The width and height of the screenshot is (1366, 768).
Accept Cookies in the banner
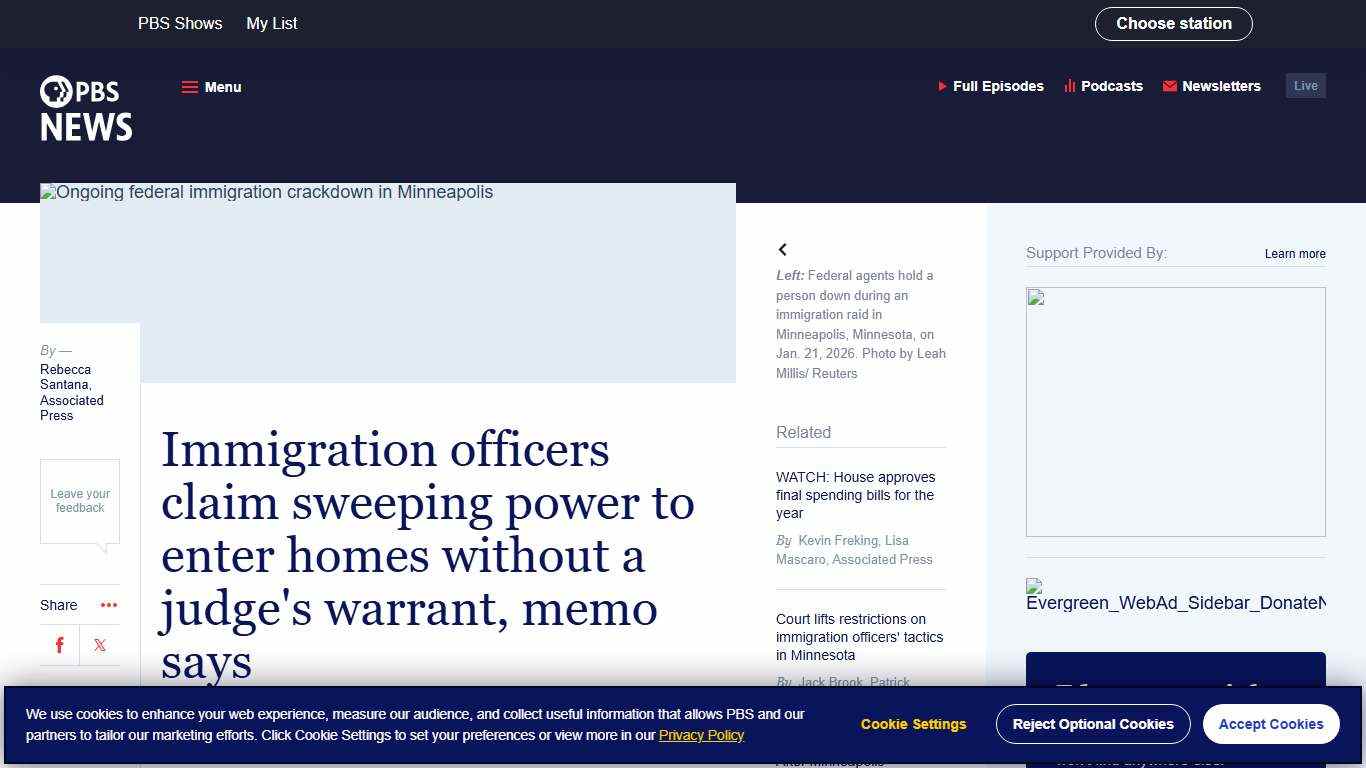pos(1271,724)
